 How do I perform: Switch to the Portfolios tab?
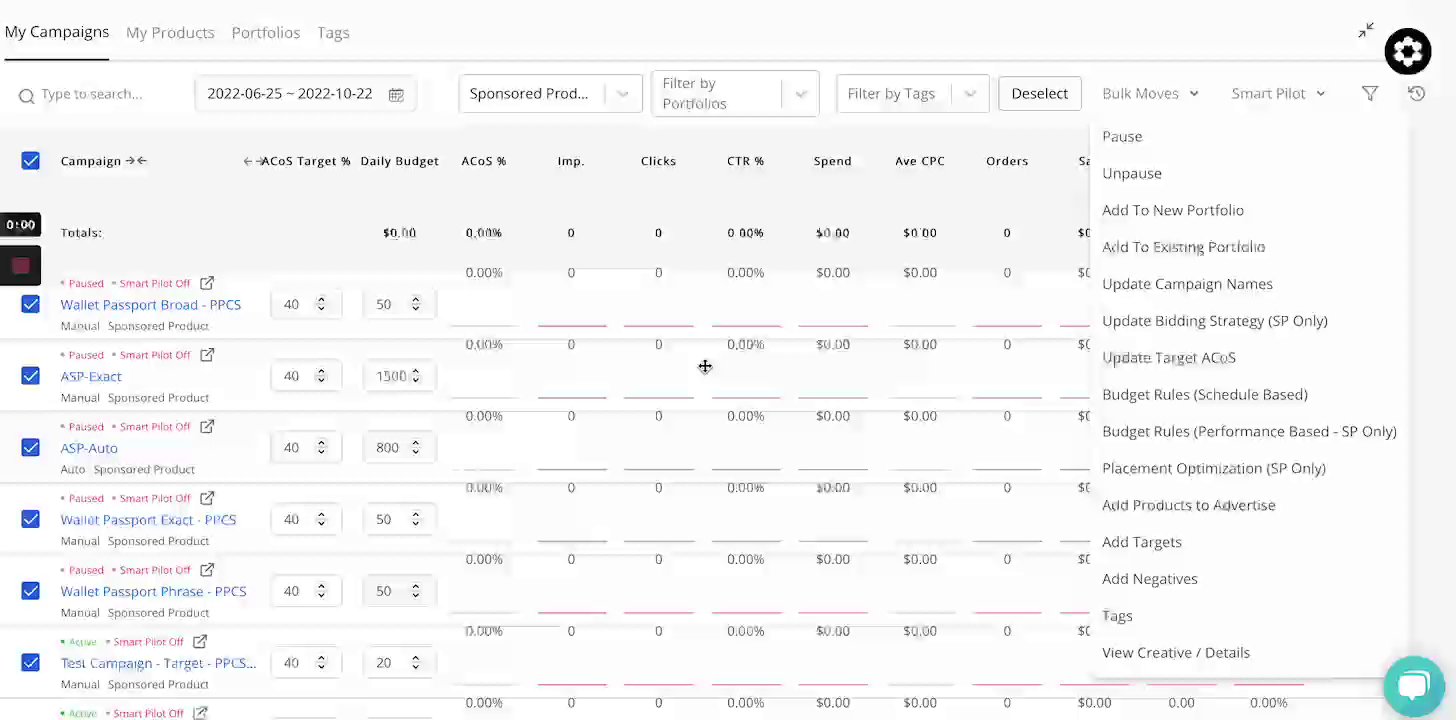point(266,32)
